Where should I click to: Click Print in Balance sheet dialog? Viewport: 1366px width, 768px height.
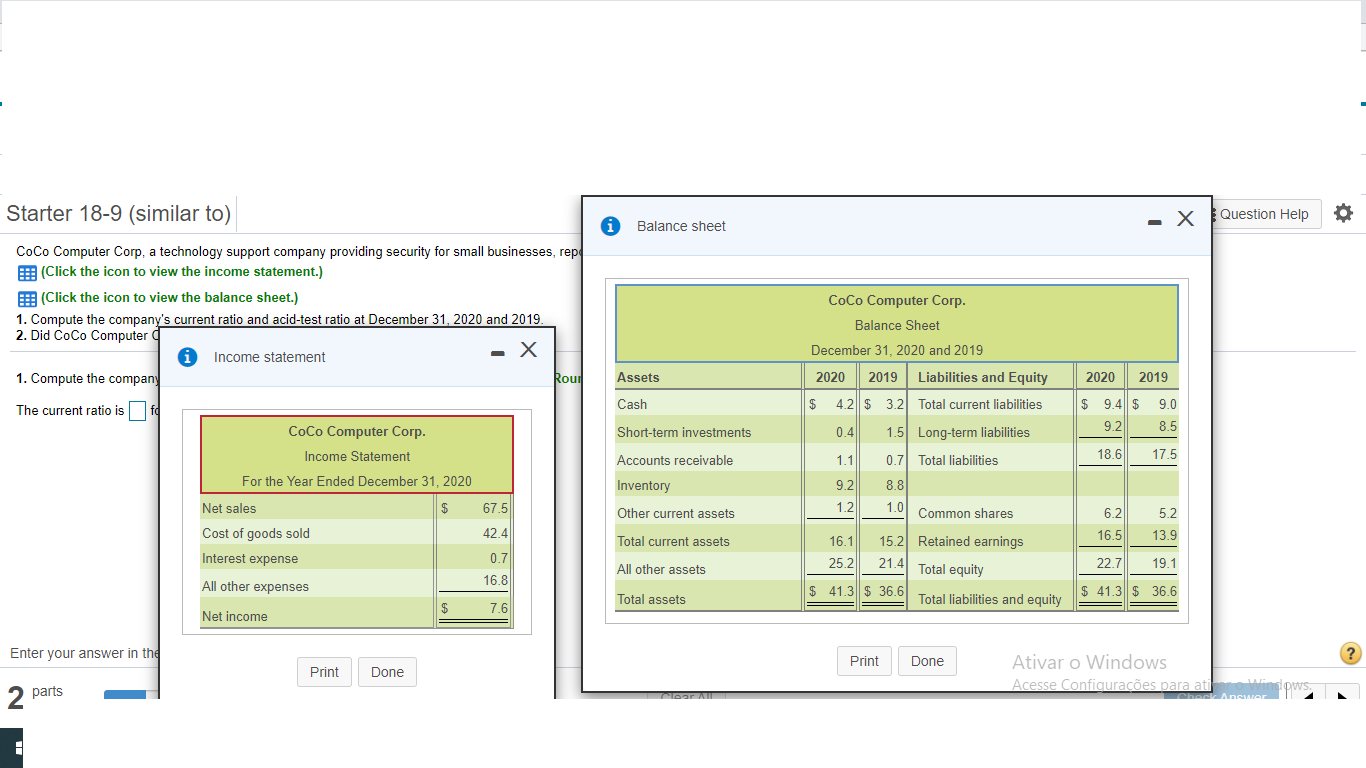click(x=864, y=661)
